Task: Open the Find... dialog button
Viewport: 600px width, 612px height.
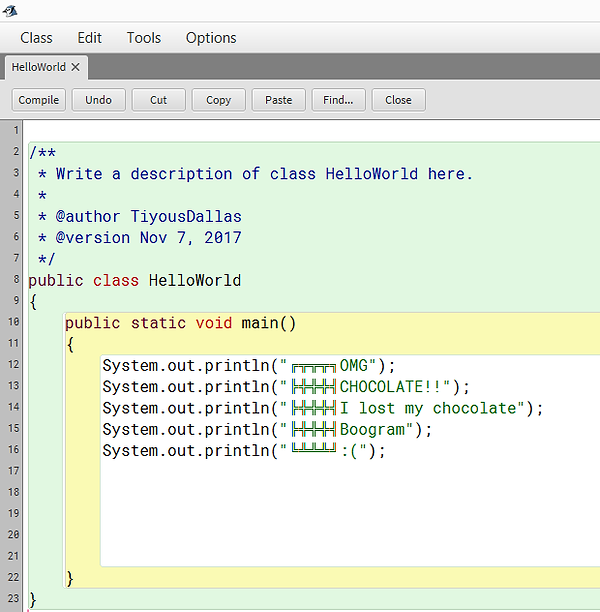Action: (338, 100)
